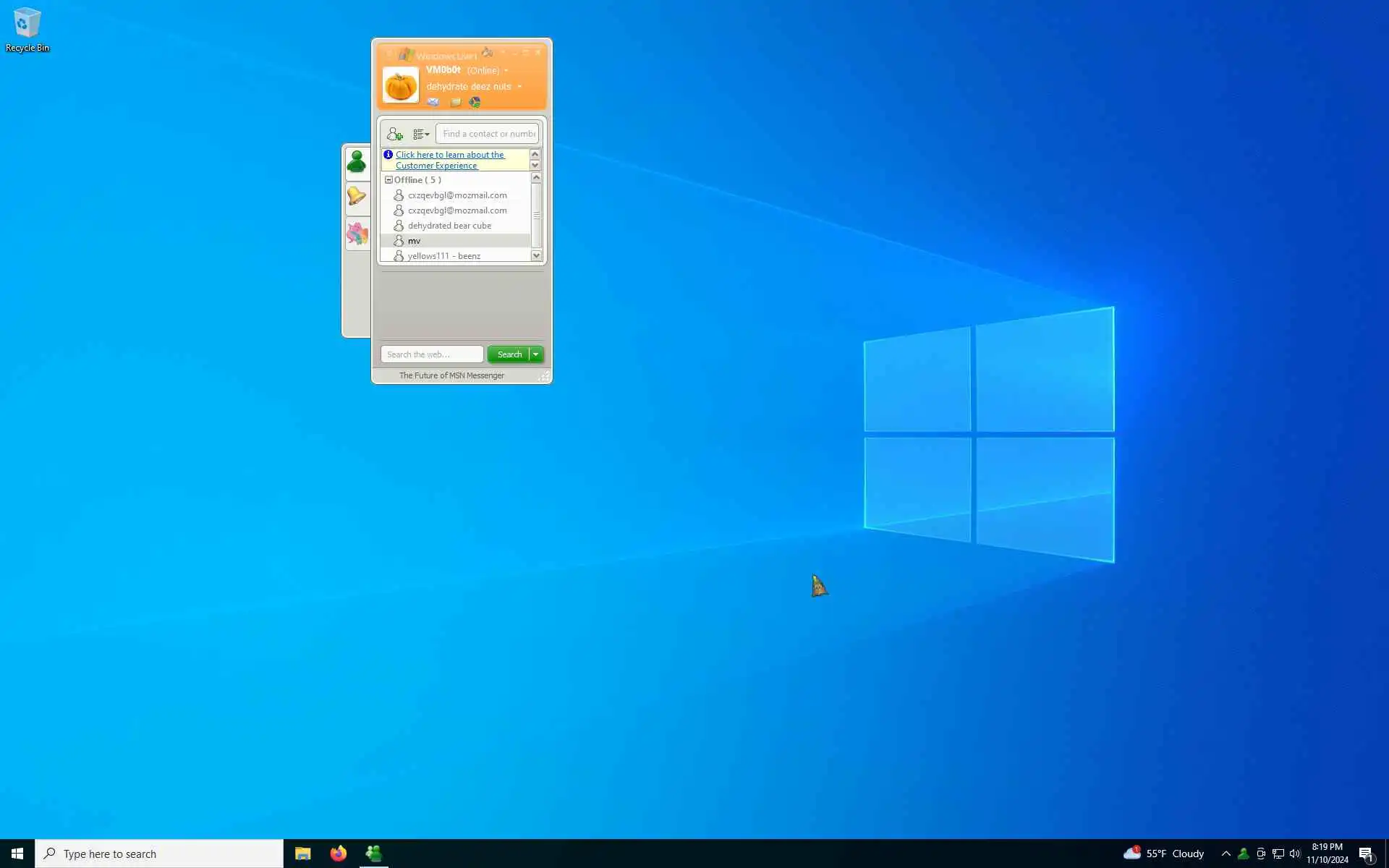Open the sharing folders icon
The width and height of the screenshot is (1389, 868).
[x=455, y=102]
